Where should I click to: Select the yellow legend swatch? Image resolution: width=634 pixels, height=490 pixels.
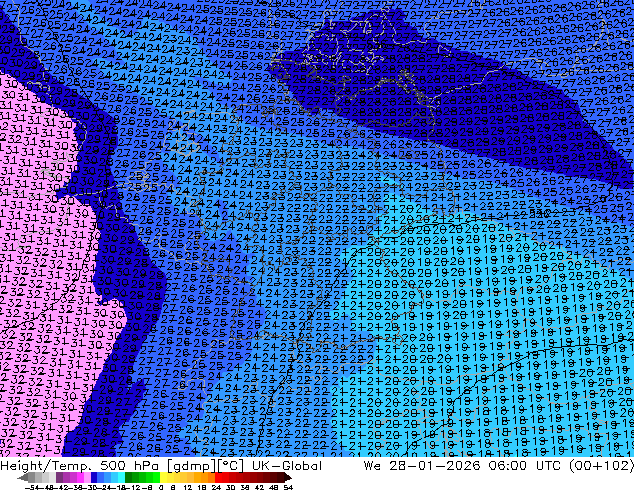click(x=163, y=477)
